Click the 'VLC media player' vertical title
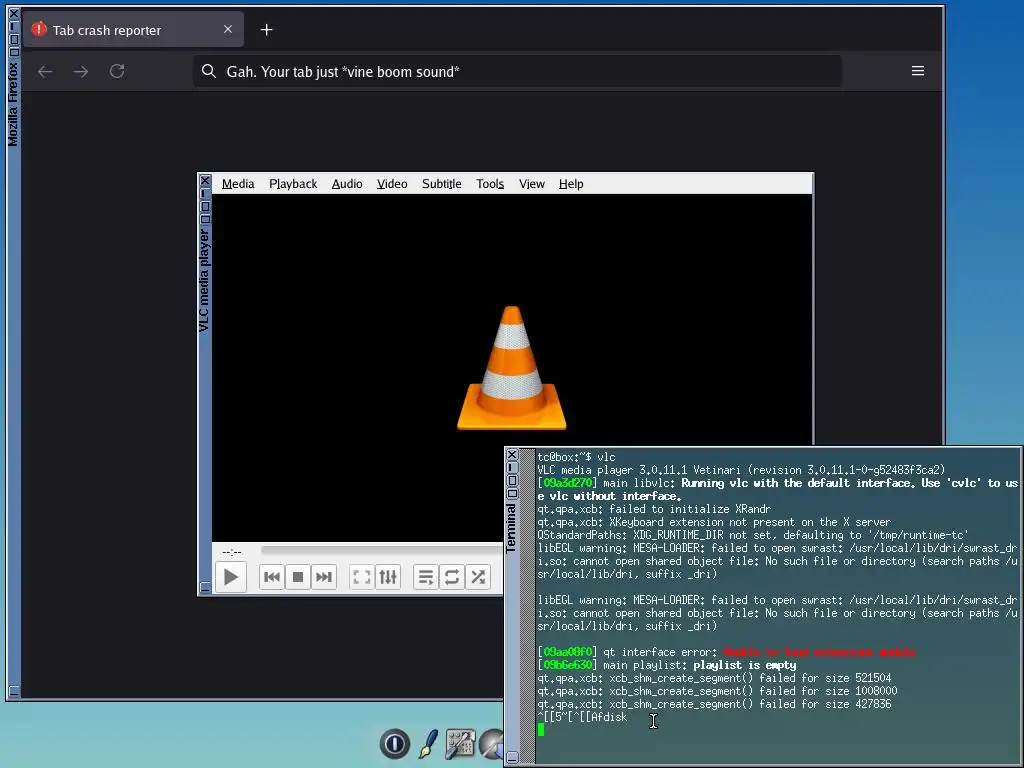Screen dimensions: 1024x768 tap(204, 281)
